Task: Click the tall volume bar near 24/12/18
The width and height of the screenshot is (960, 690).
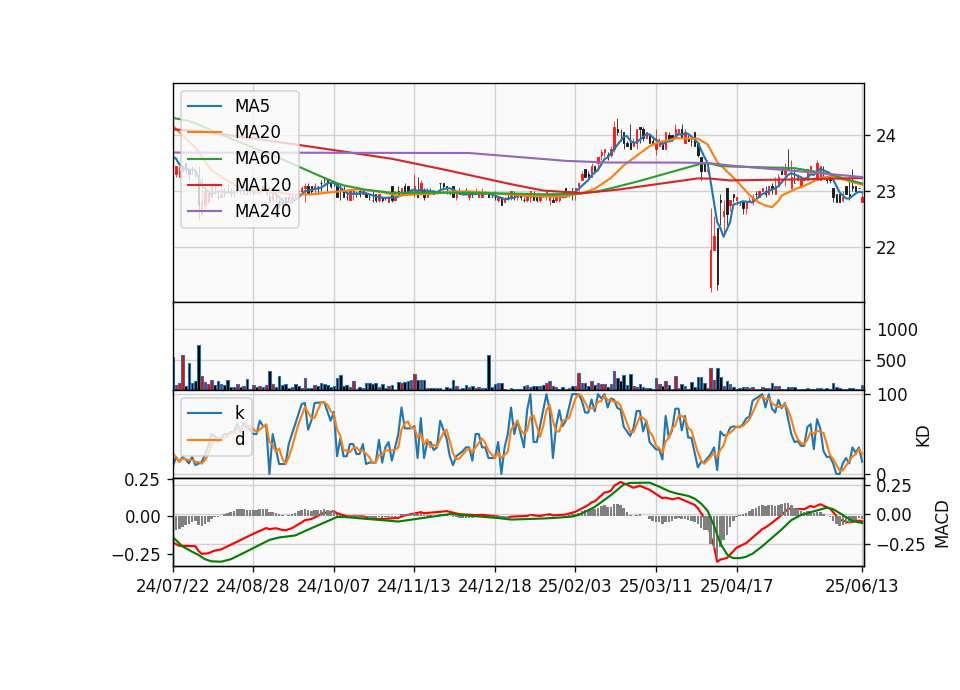Action: [489, 372]
